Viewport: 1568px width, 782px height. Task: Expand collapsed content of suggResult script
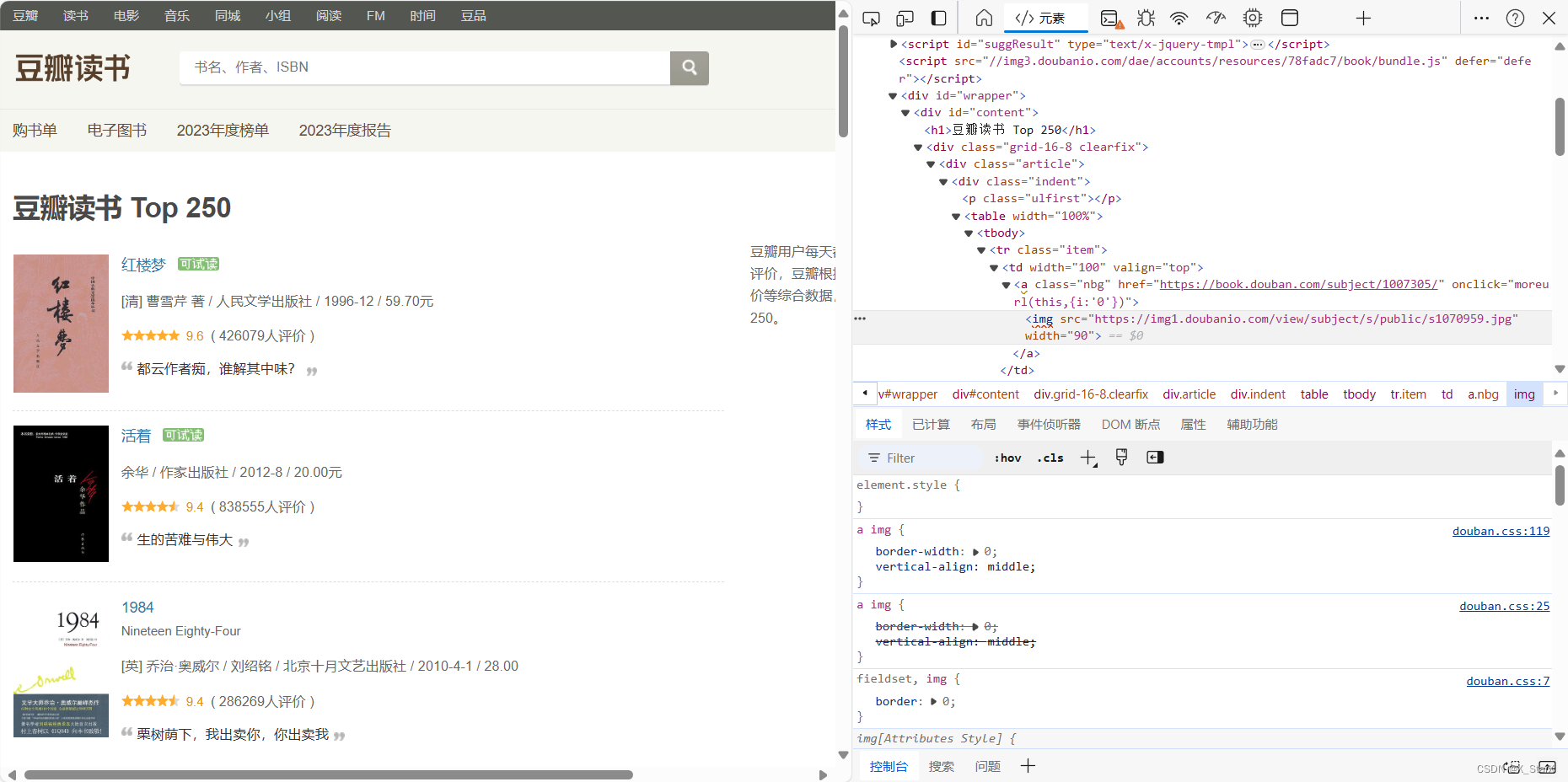1258,45
